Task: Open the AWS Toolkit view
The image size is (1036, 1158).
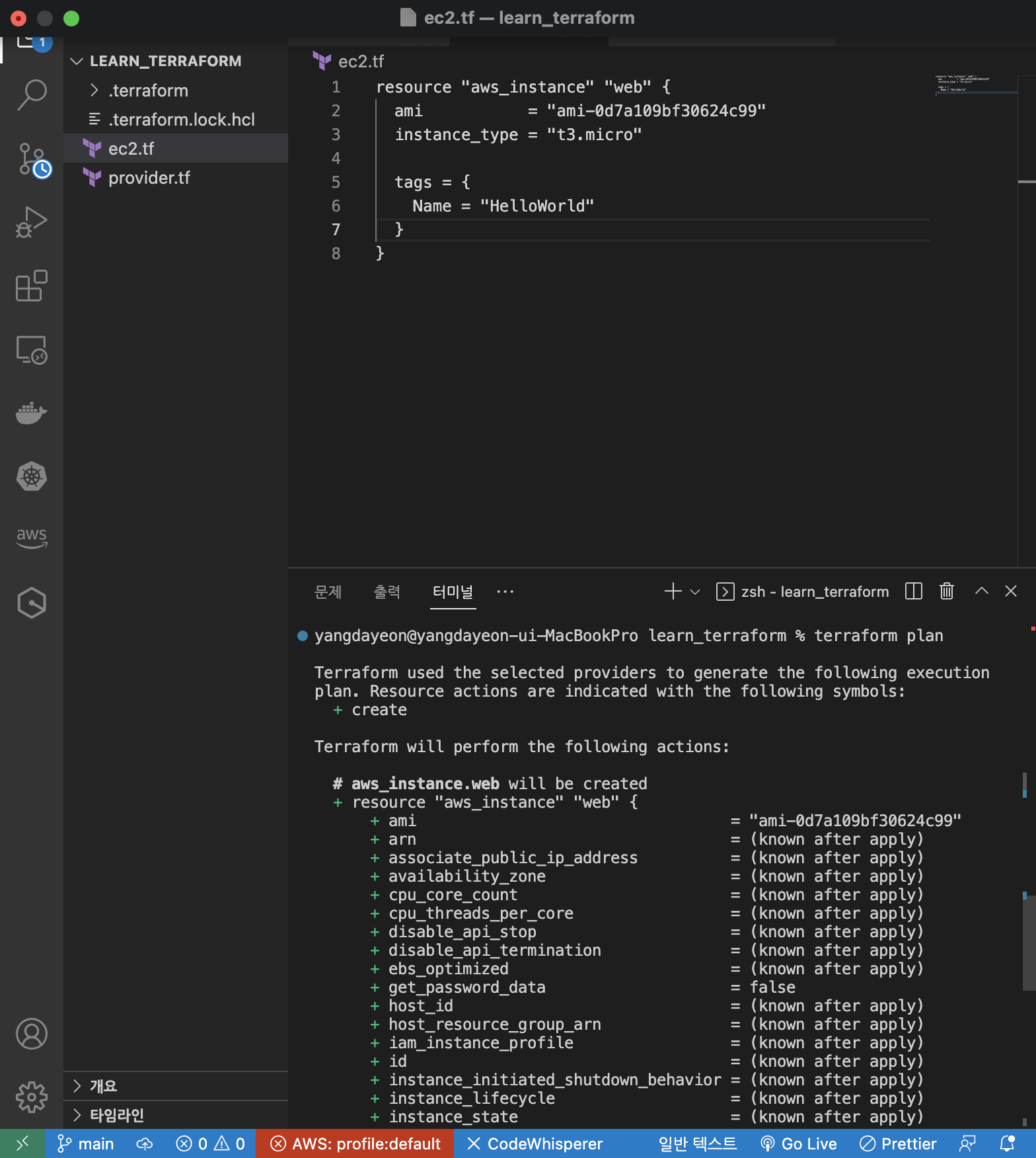Action: [x=32, y=537]
